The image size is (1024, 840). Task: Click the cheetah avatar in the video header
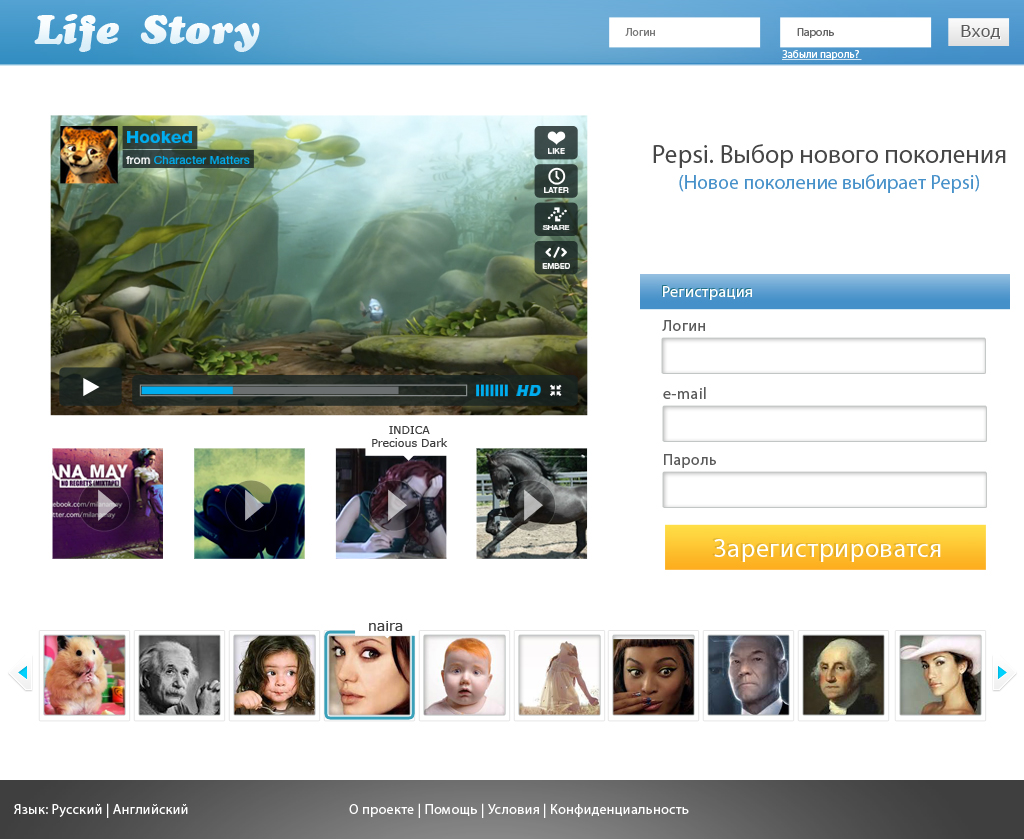(x=89, y=155)
